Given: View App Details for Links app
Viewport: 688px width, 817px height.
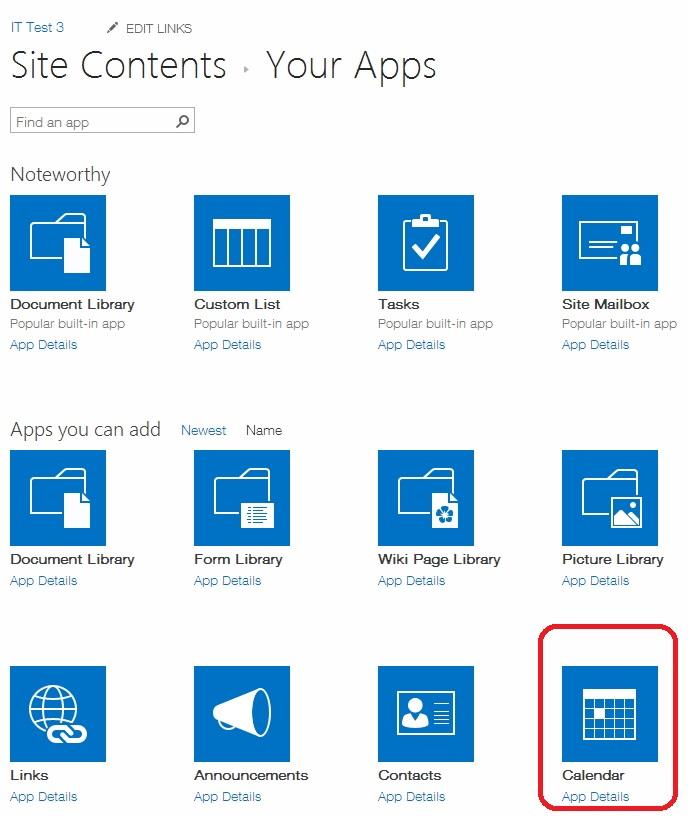Looking at the screenshot, I should coord(43,797).
